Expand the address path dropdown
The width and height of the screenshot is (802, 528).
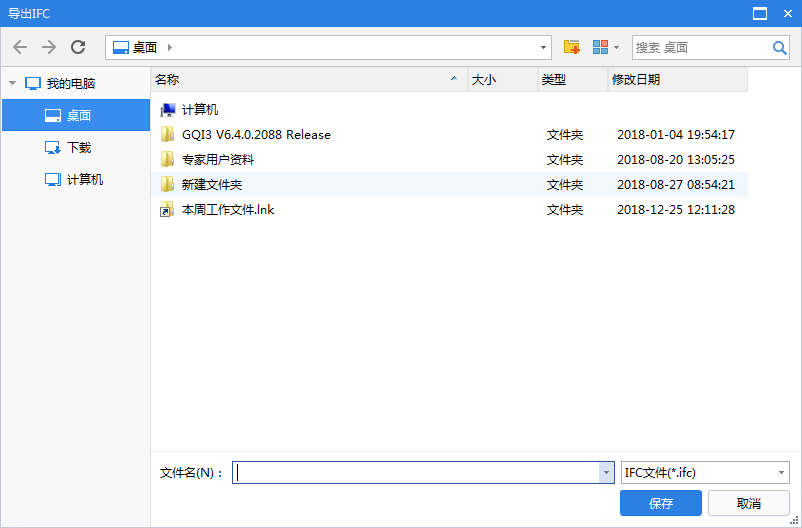click(x=544, y=47)
